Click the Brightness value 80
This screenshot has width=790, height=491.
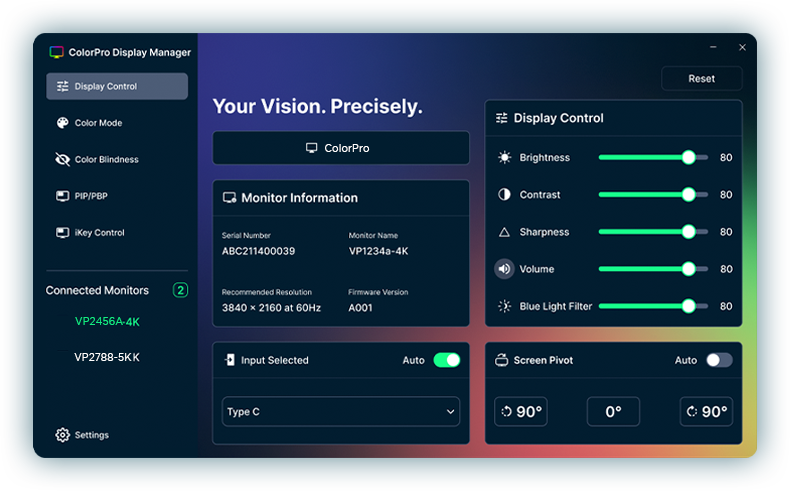click(x=726, y=158)
